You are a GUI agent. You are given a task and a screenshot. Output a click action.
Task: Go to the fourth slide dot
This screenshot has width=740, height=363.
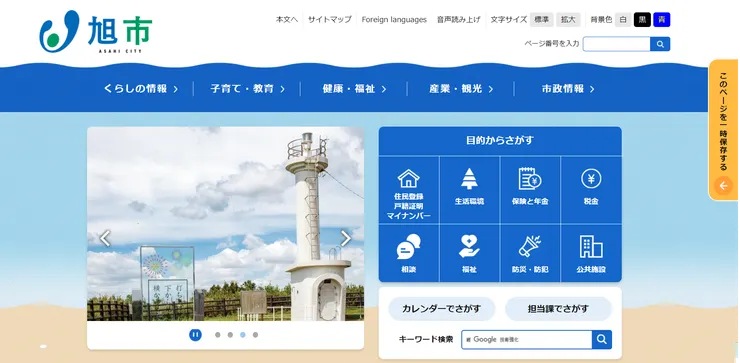(x=255, y=335)
